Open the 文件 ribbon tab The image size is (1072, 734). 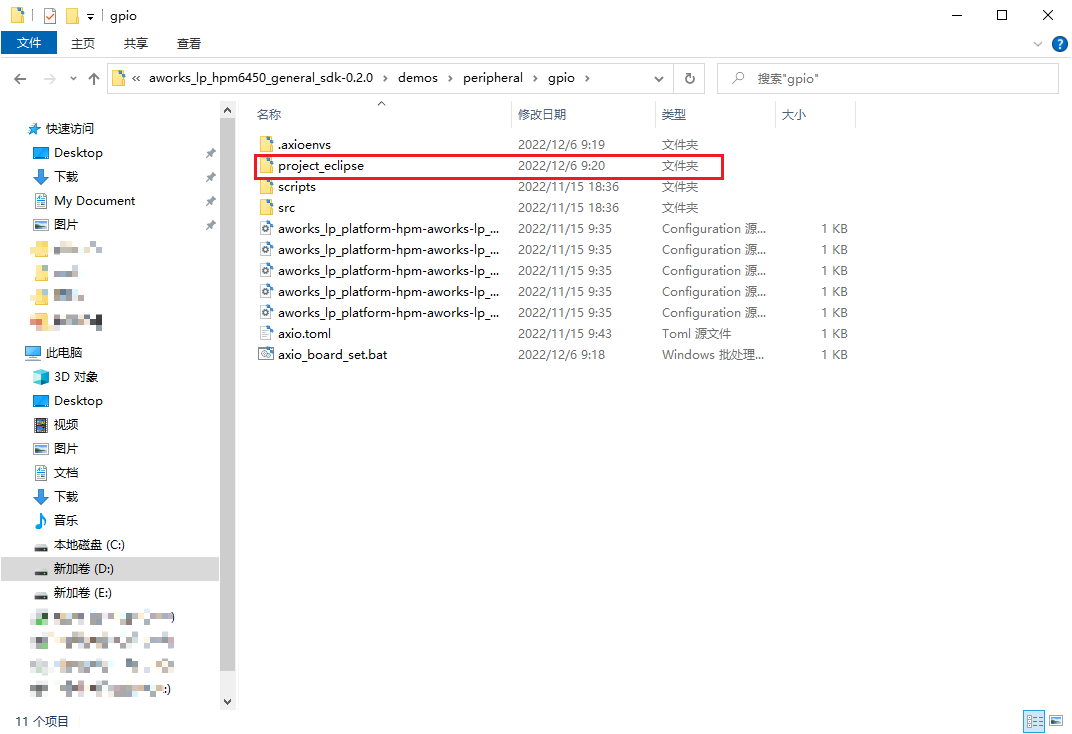click(29, 43)
